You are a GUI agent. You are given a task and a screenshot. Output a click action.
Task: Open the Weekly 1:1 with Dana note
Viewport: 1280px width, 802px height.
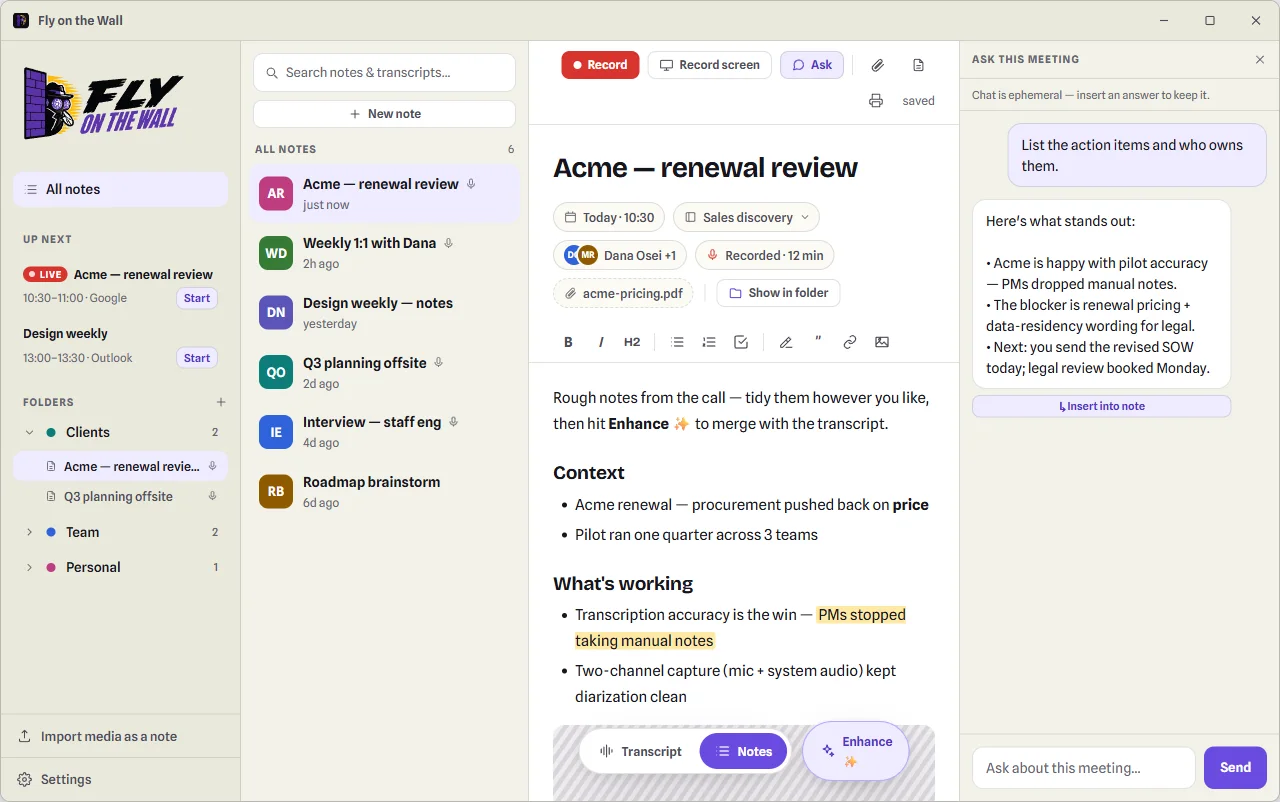coord(385,253)
